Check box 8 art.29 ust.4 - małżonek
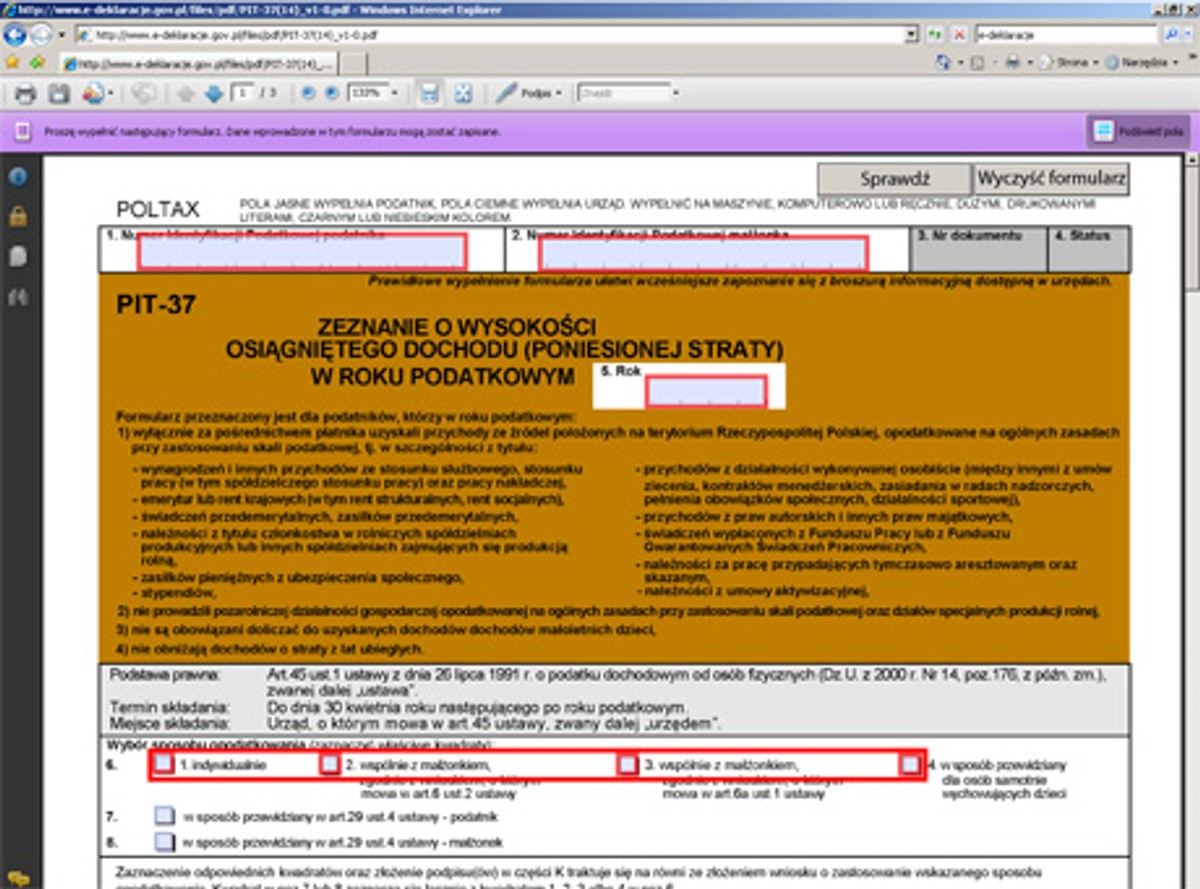1200x889 pixels. click(164, 842)
